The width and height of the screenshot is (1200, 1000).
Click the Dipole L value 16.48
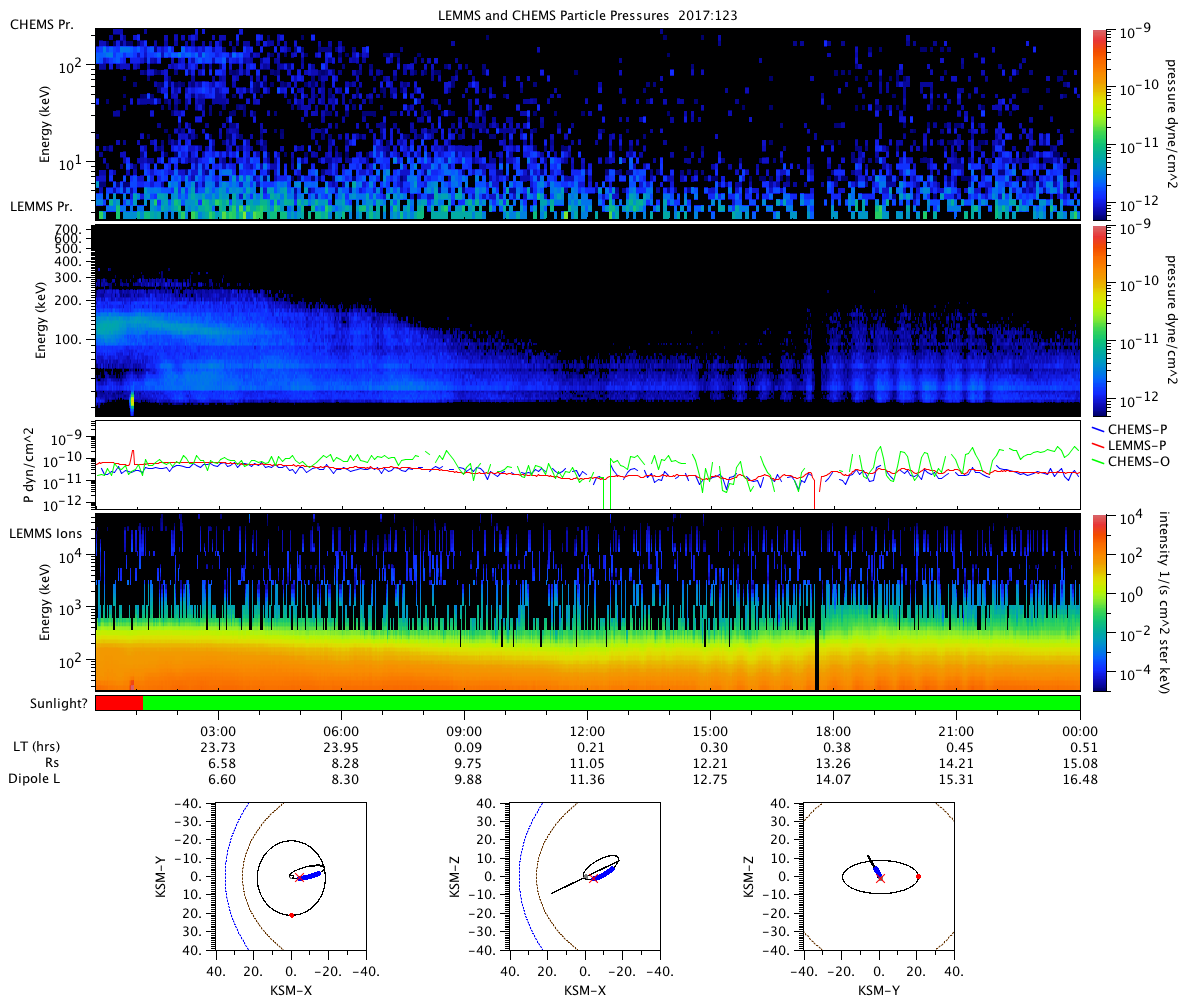click(x=1079, y=779)
